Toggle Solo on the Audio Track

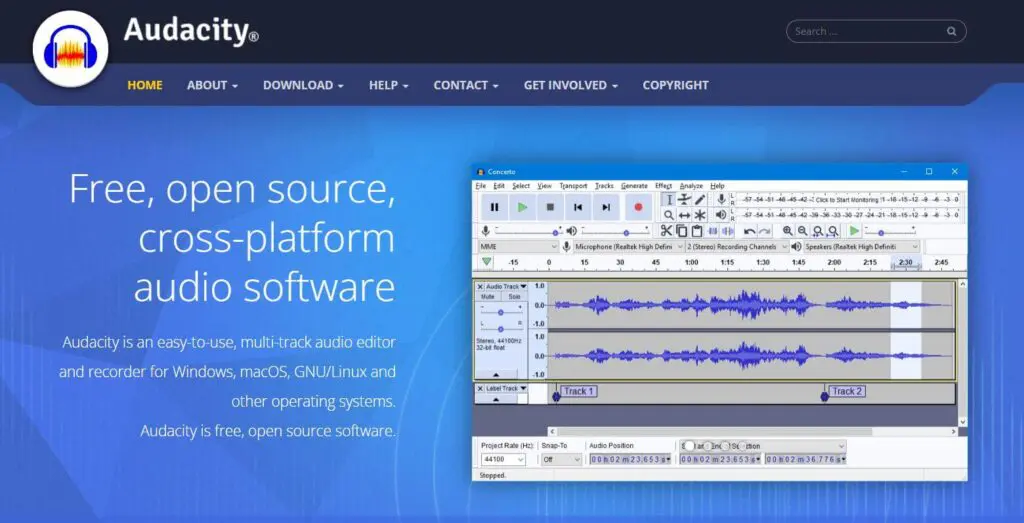click(514, 296)
